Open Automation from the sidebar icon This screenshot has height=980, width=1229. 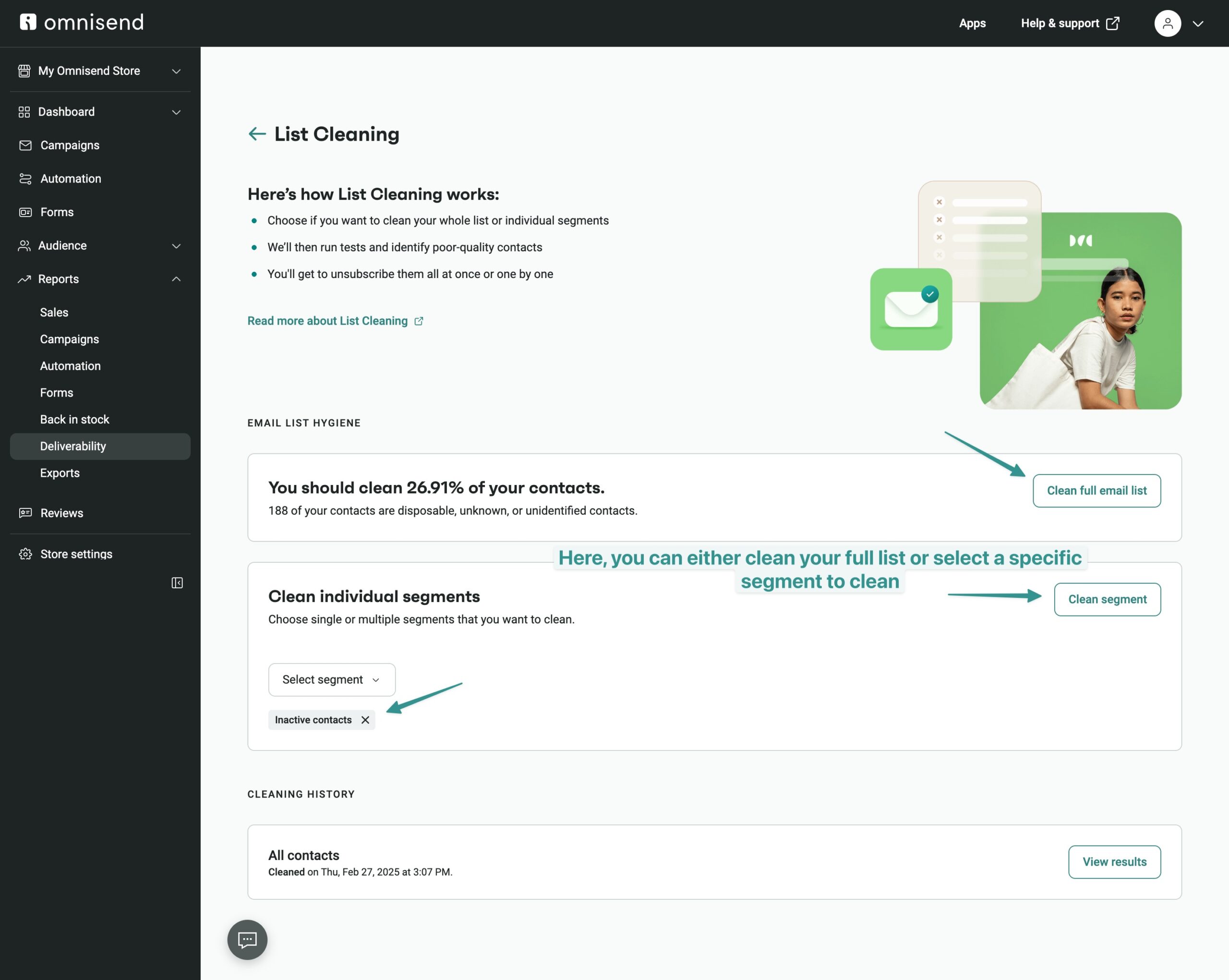pyautogui.click(x=25, y=179)
